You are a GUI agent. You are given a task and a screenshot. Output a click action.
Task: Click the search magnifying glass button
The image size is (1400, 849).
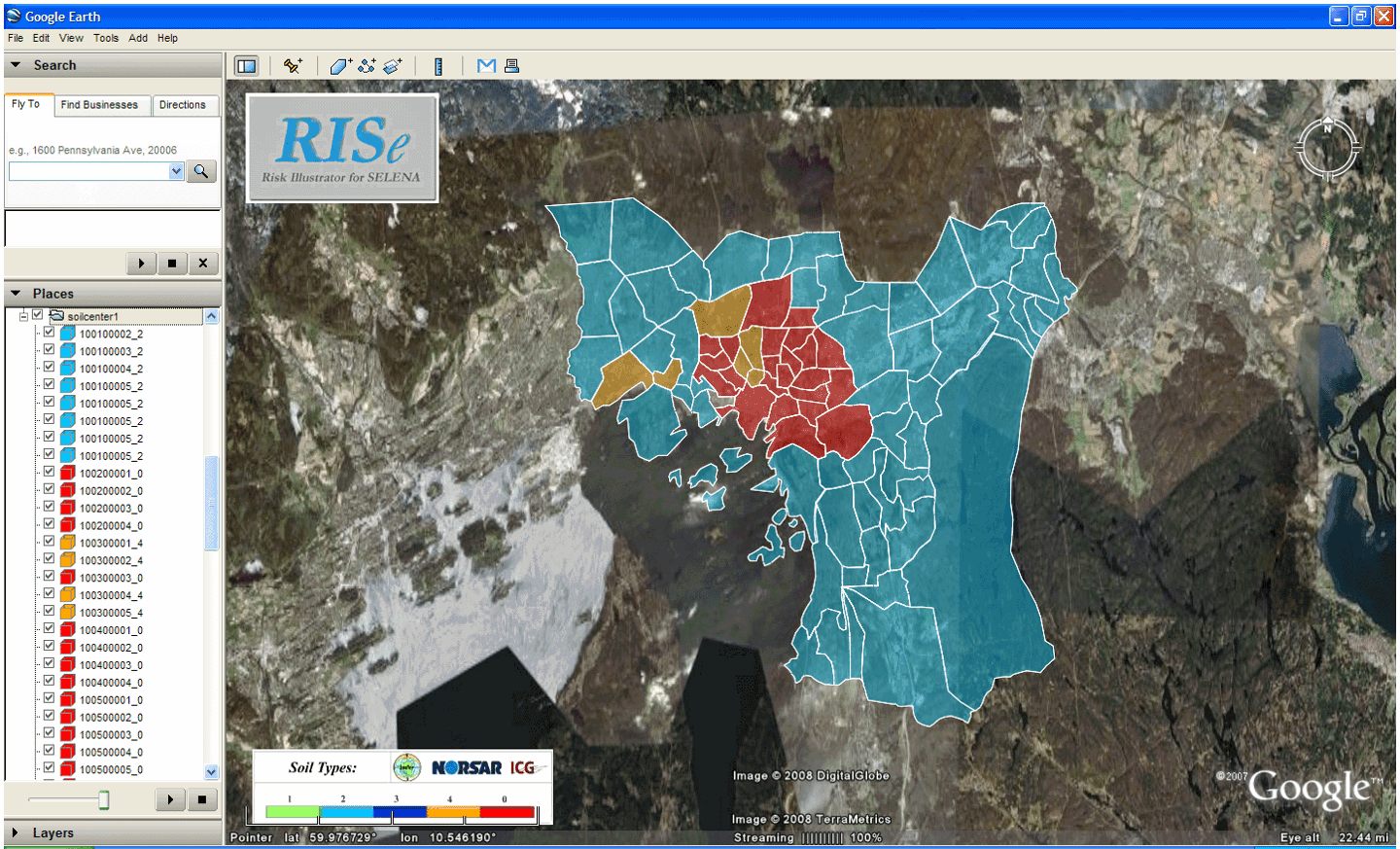pos(201,171)
